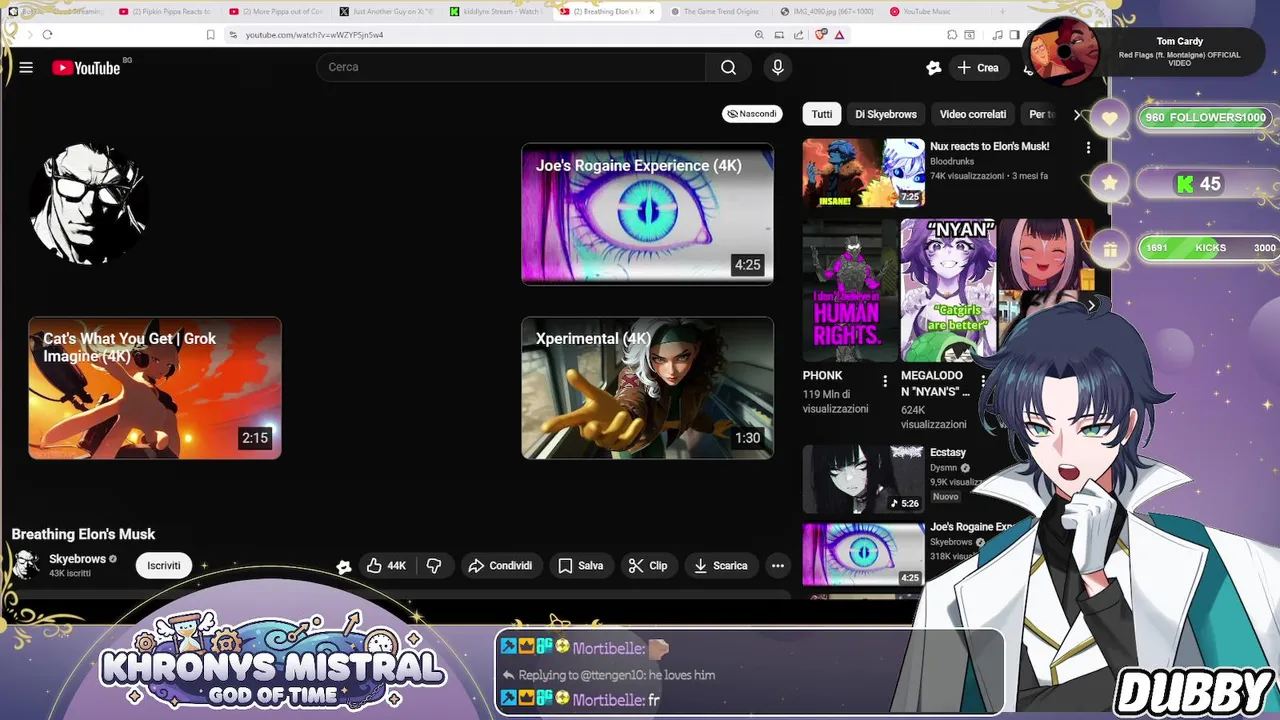The height and width of the screenshot is (720, 1280).
Task: Go to the YouTube home logo
Action: [x=86, y=68]
